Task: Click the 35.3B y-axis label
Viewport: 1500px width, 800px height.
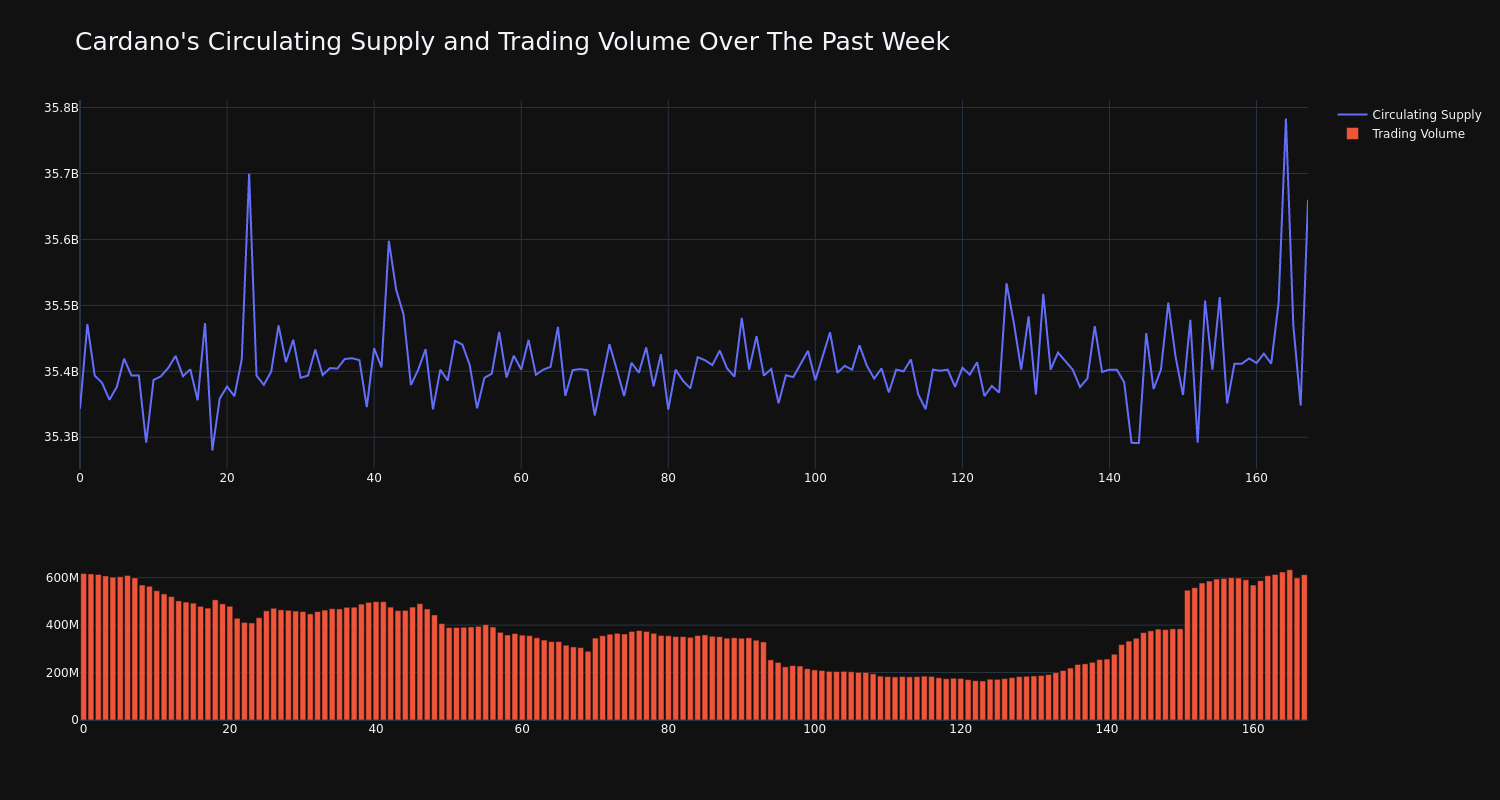Action: coord(61,437)
